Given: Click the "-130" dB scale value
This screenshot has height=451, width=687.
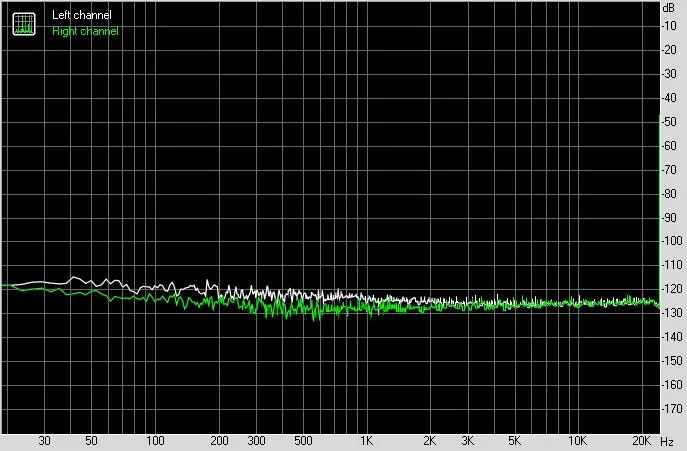Looking at the screenshot, I should point(672,313).
